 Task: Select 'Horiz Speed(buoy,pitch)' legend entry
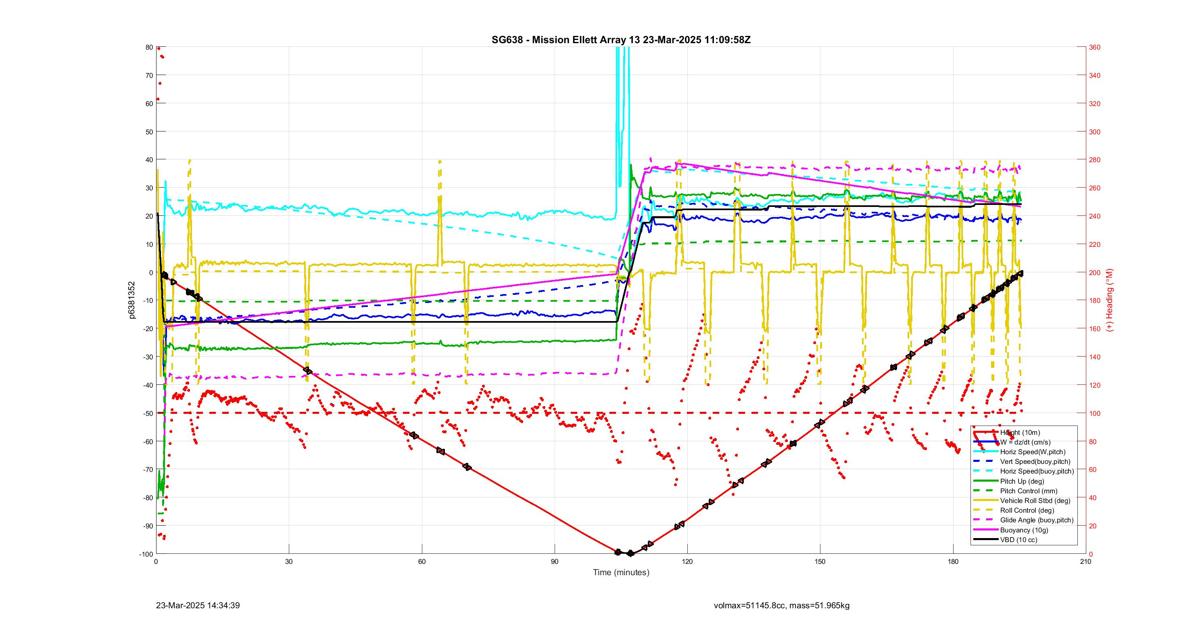point(1037,471)
